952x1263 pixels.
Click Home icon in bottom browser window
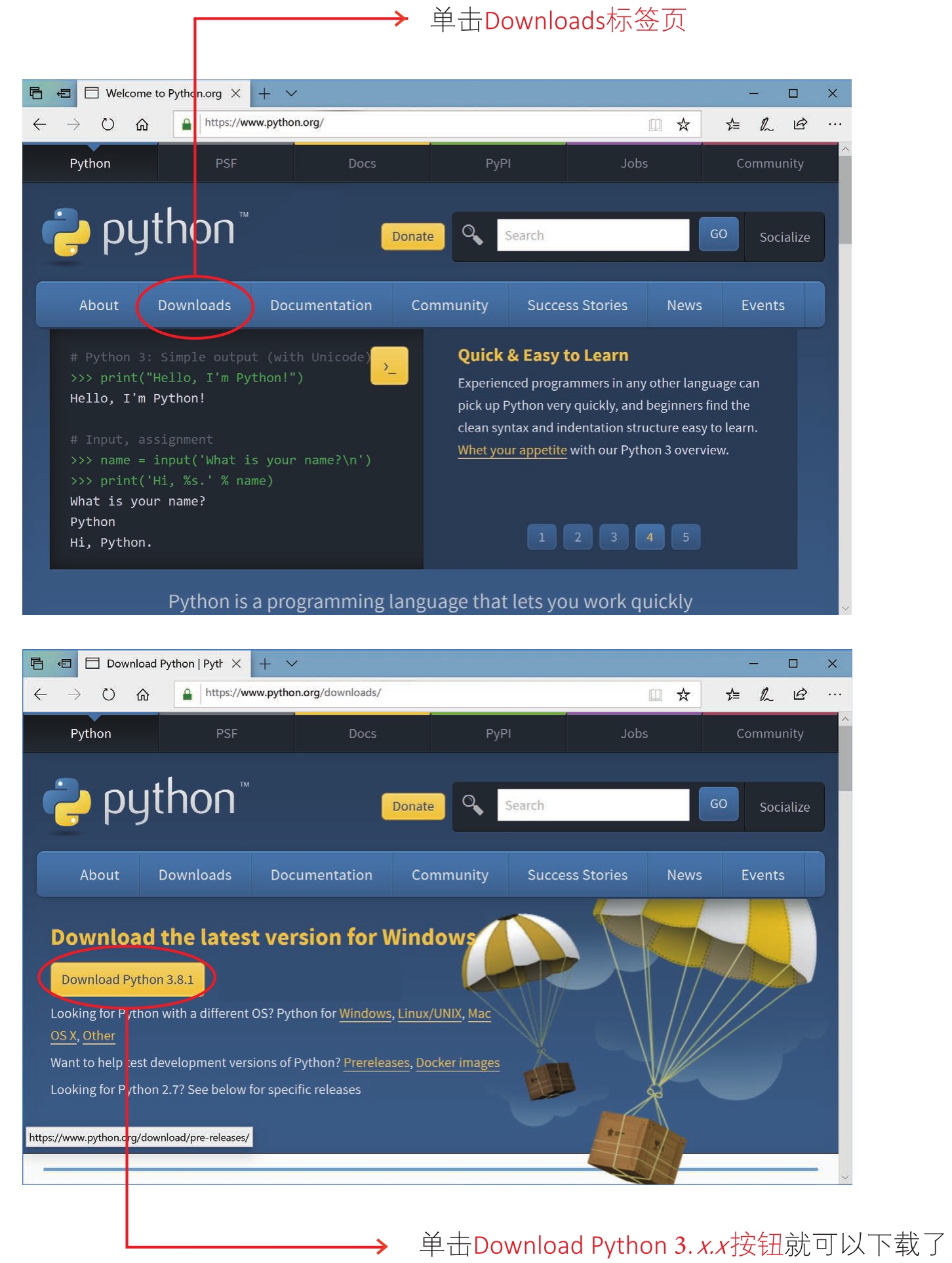click(x=143, y=694)
